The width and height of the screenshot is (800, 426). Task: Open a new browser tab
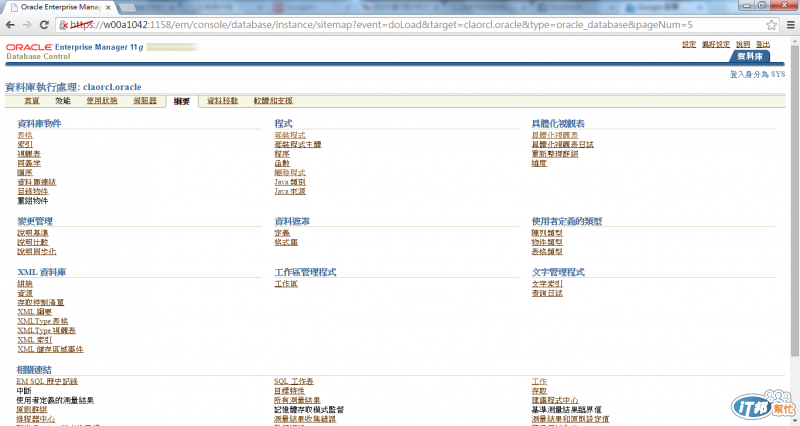click(128, 8)
